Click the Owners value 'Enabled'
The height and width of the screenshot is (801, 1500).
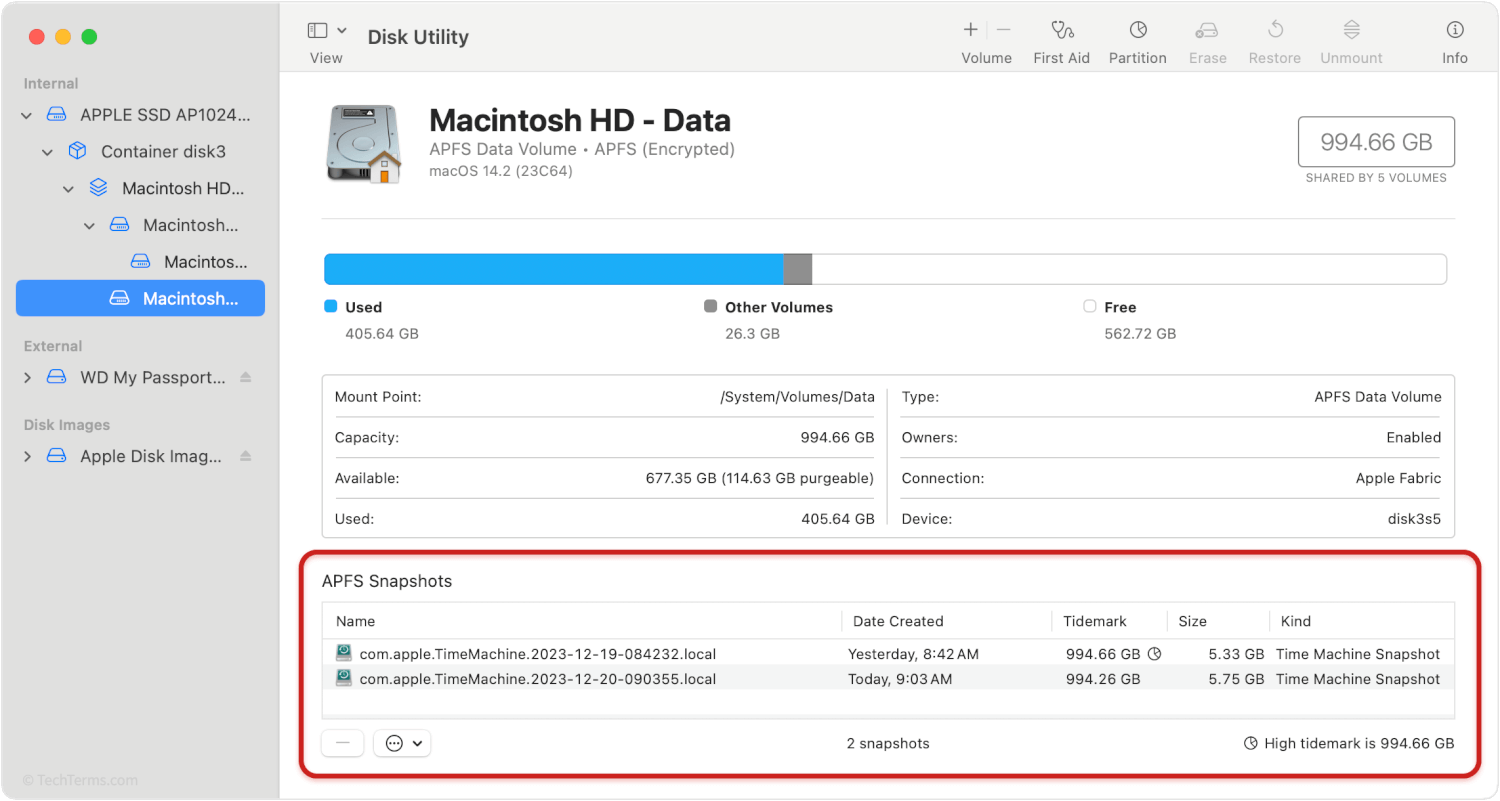pos(1414,437)
